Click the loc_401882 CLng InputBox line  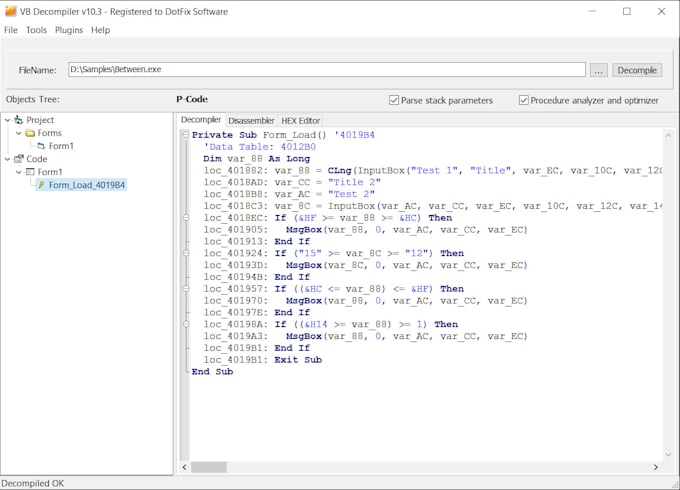coord(433,170)
